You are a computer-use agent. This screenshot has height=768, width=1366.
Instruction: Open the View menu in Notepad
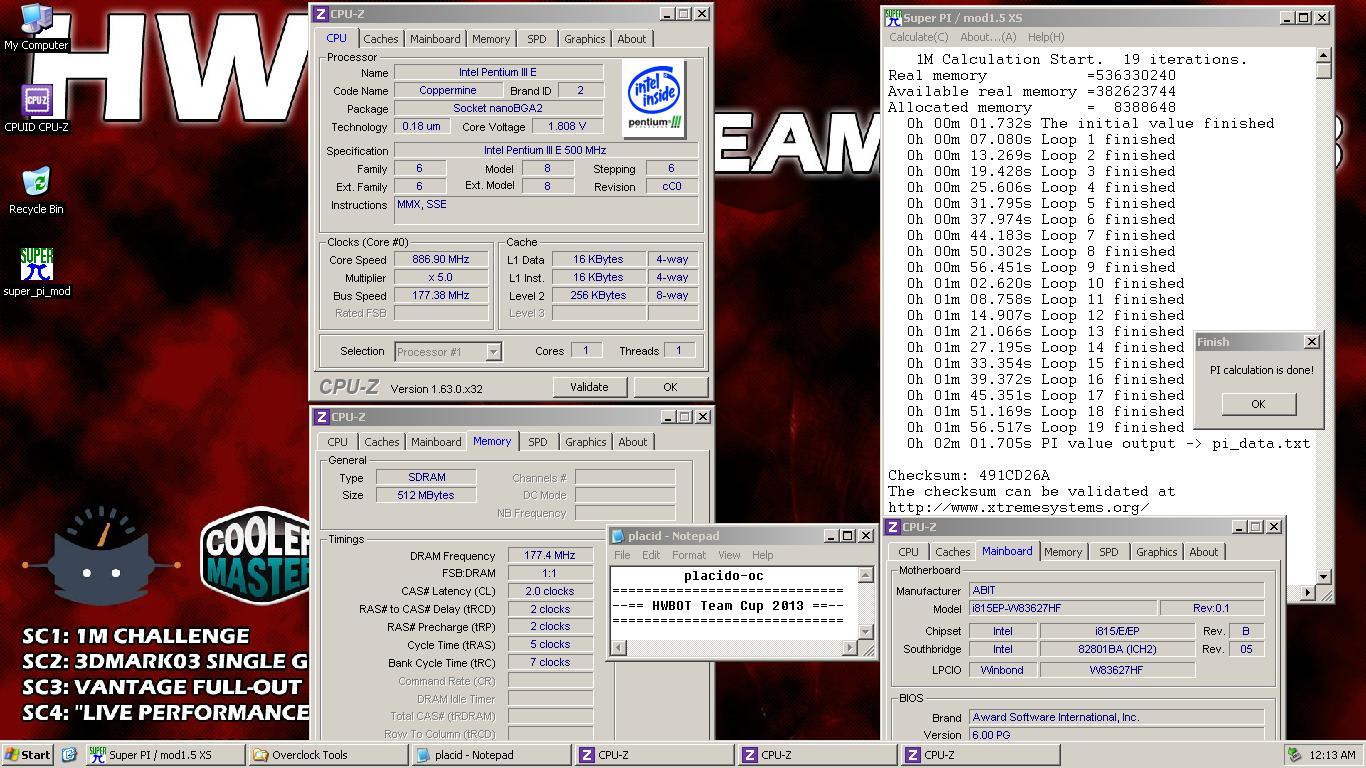click(x=729, y=555)
